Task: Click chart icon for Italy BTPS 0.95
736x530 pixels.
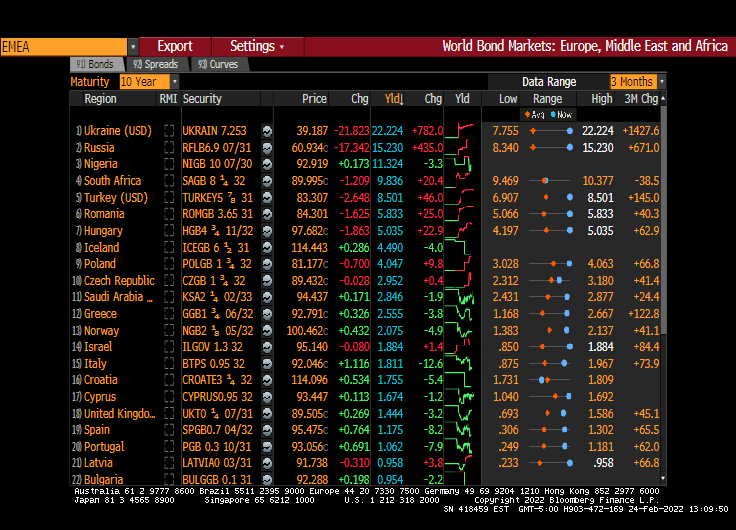Action: pos(268,364)
